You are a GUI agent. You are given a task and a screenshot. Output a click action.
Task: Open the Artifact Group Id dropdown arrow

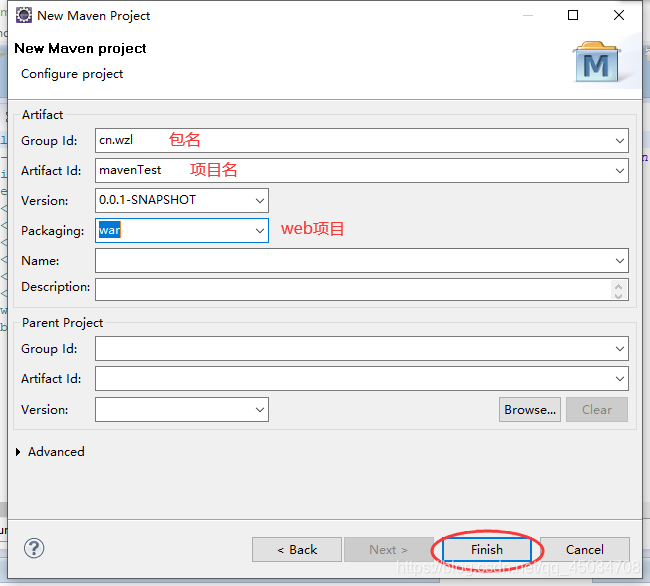coord(620,140)
